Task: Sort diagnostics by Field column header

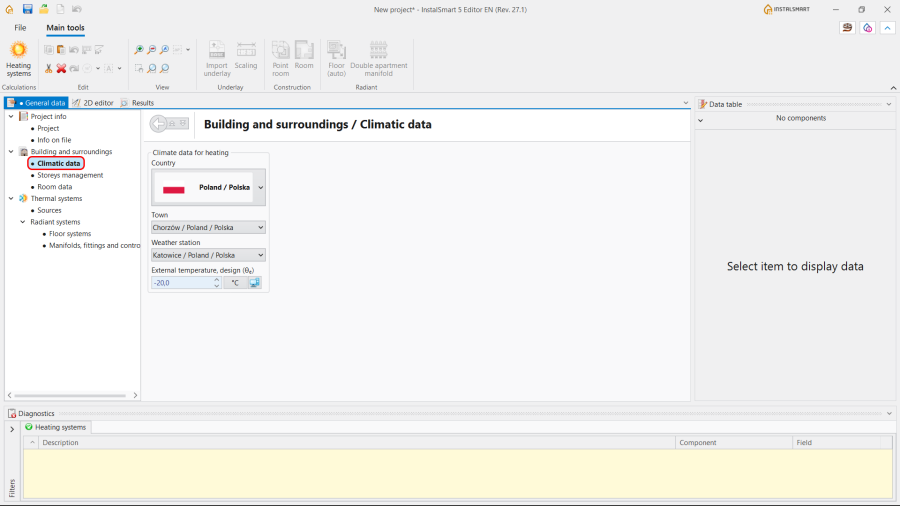Action: coord(836,442)
